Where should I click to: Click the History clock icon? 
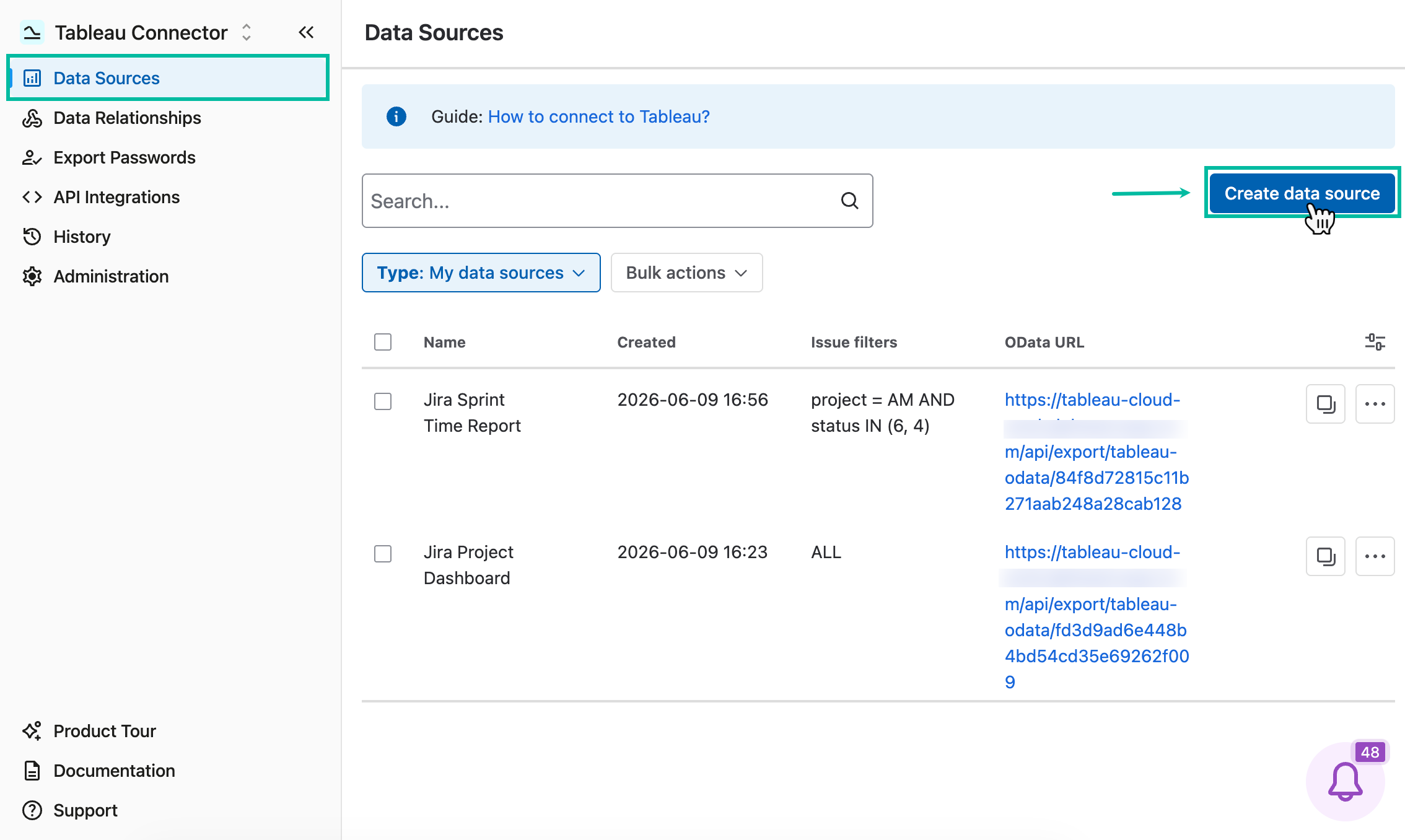tap(32, 237)
